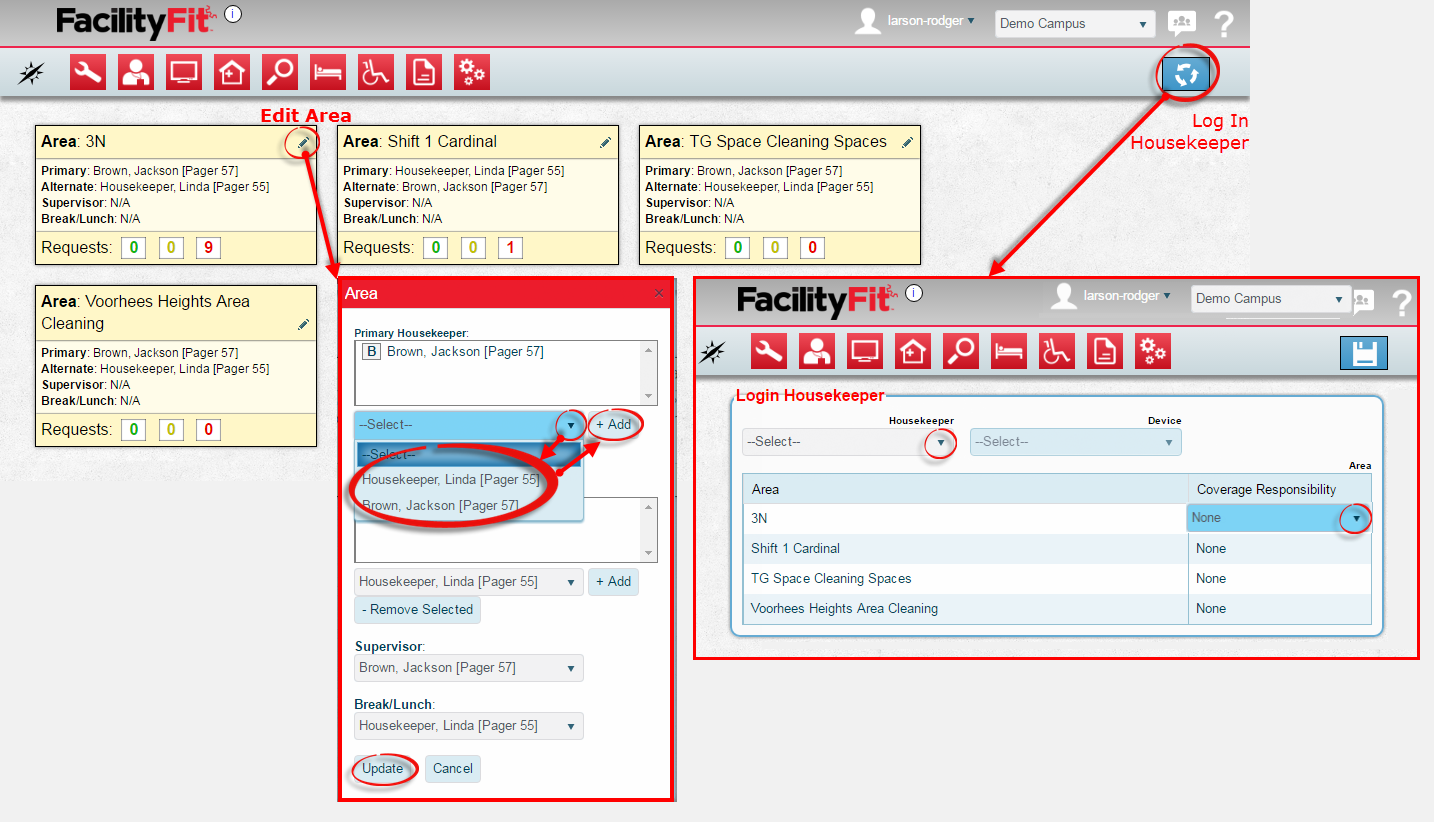
Task: Click the pencil icon on Shift 1 Cardinal
Action: pos(605,143)
